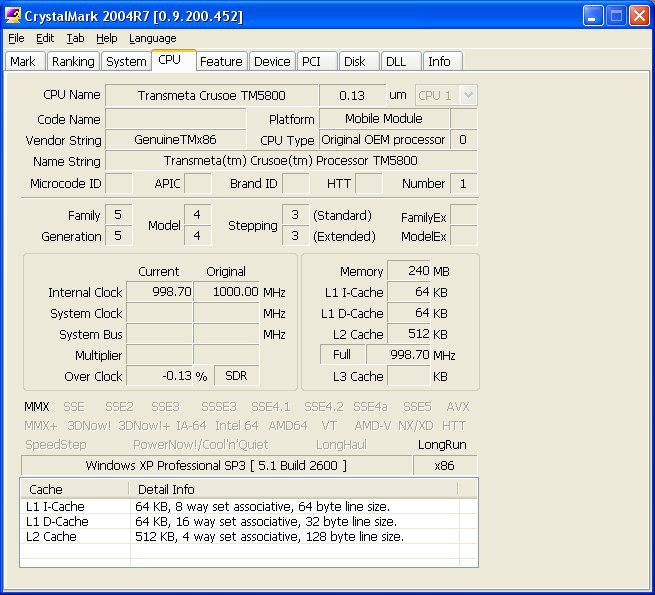Click the empty L3 Cache field
Viewport: 655px width, 595px height.
(x=409, y=376)
